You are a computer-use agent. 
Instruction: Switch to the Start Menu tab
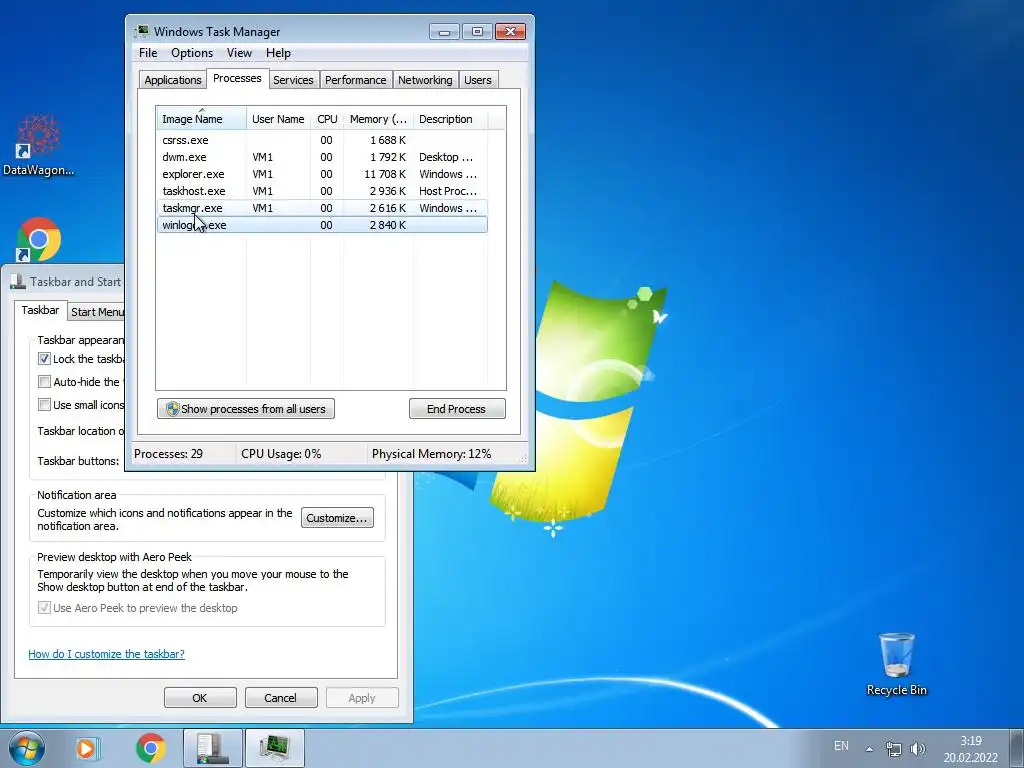point(97,312)
